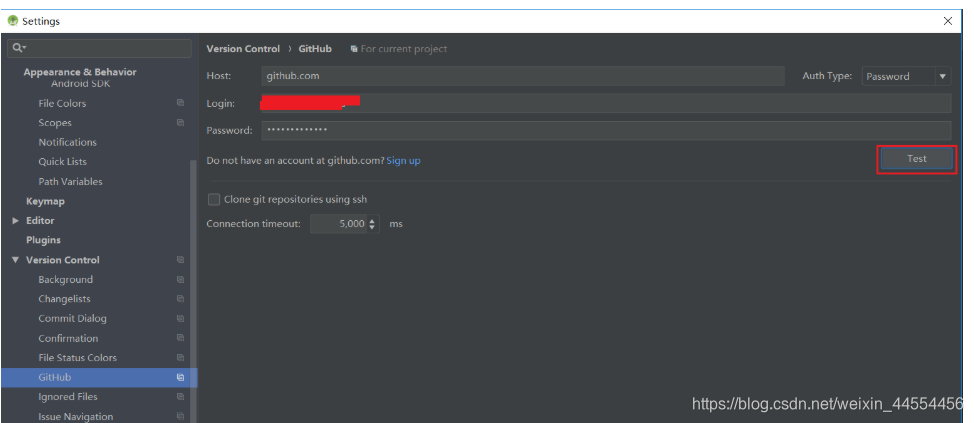The image size is (974, 423).
Task: Select Appearance & Behavior category
Action: click(80, 72)
